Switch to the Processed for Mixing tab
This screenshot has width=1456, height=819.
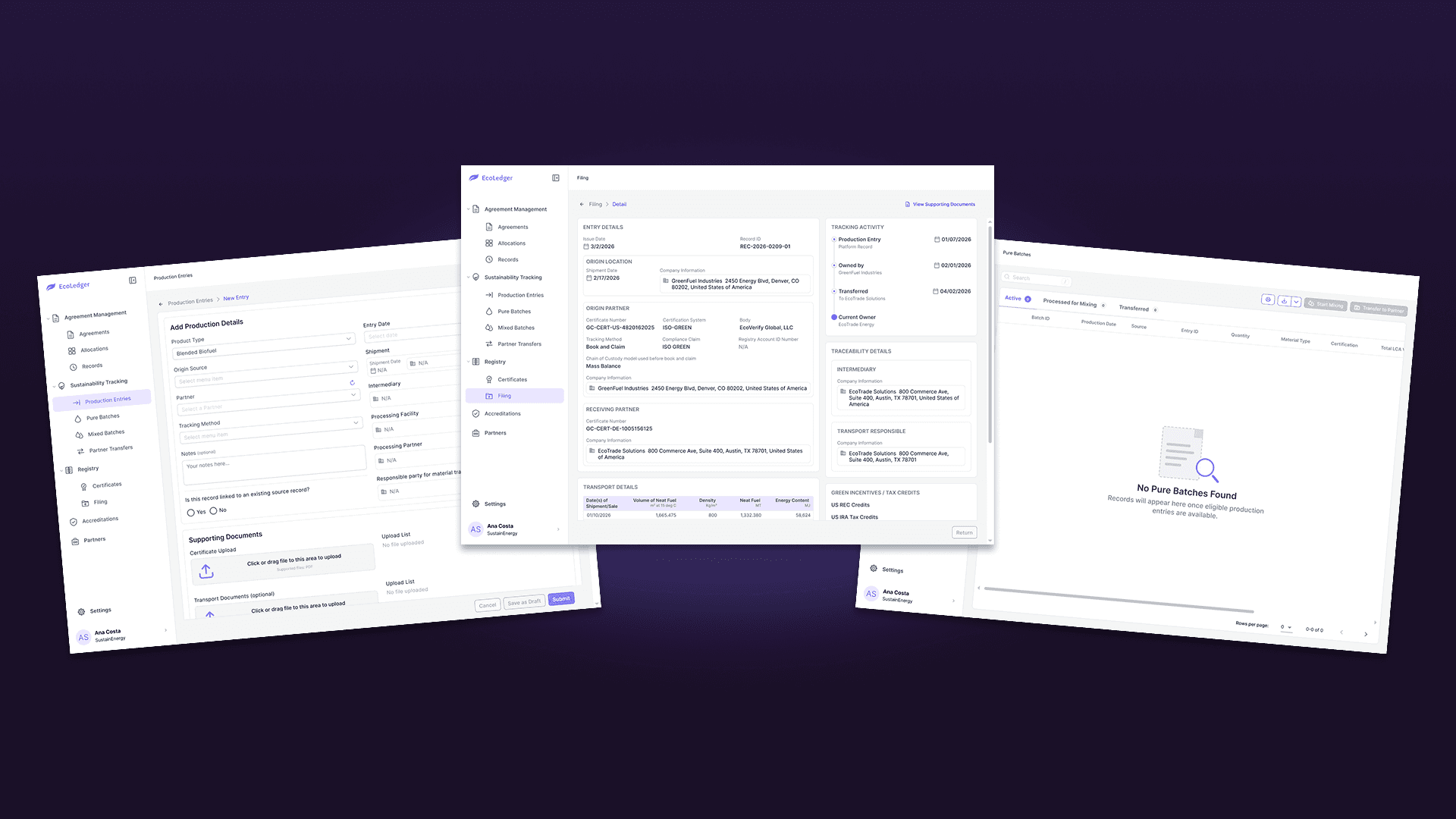pyautogui.click(x=1073, y=303)
